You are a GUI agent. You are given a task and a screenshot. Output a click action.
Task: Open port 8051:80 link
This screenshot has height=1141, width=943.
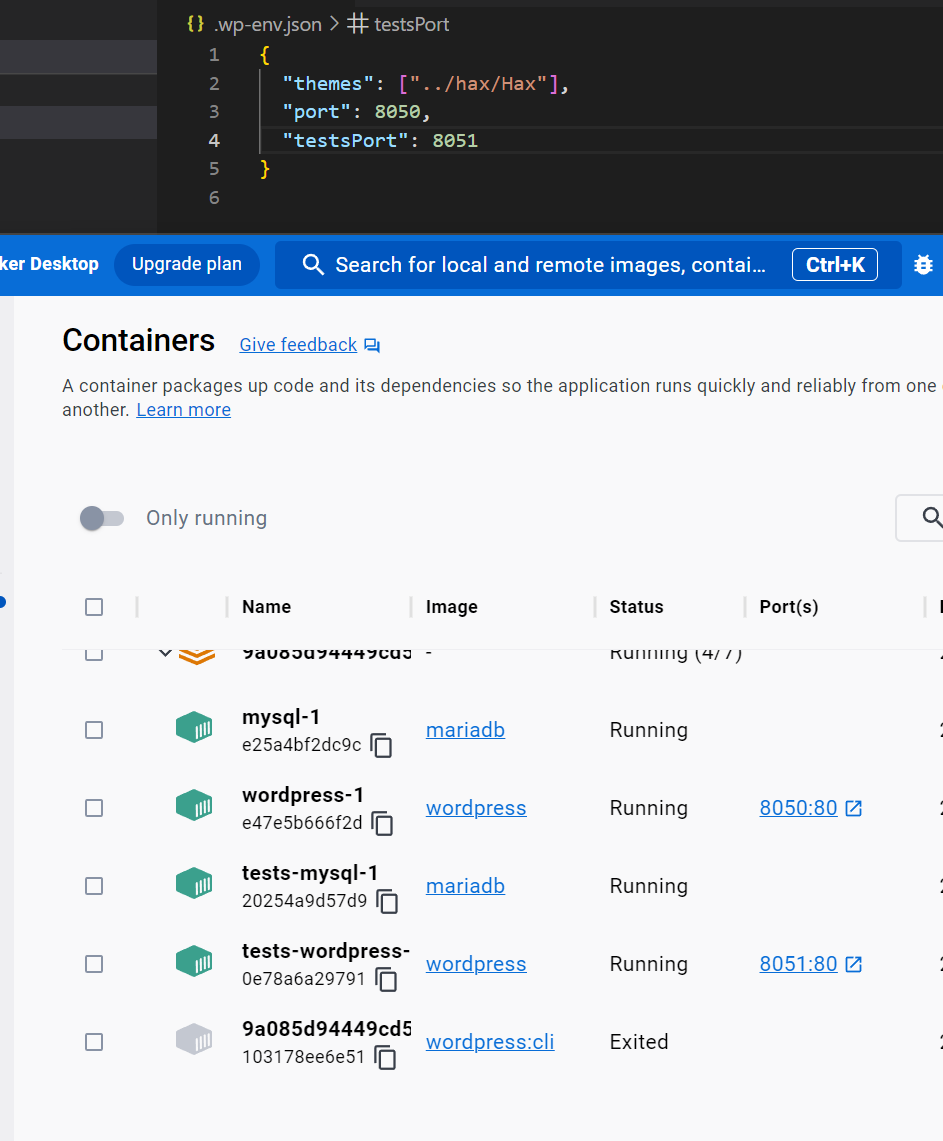pyautogui.click(x=798, y=963)
